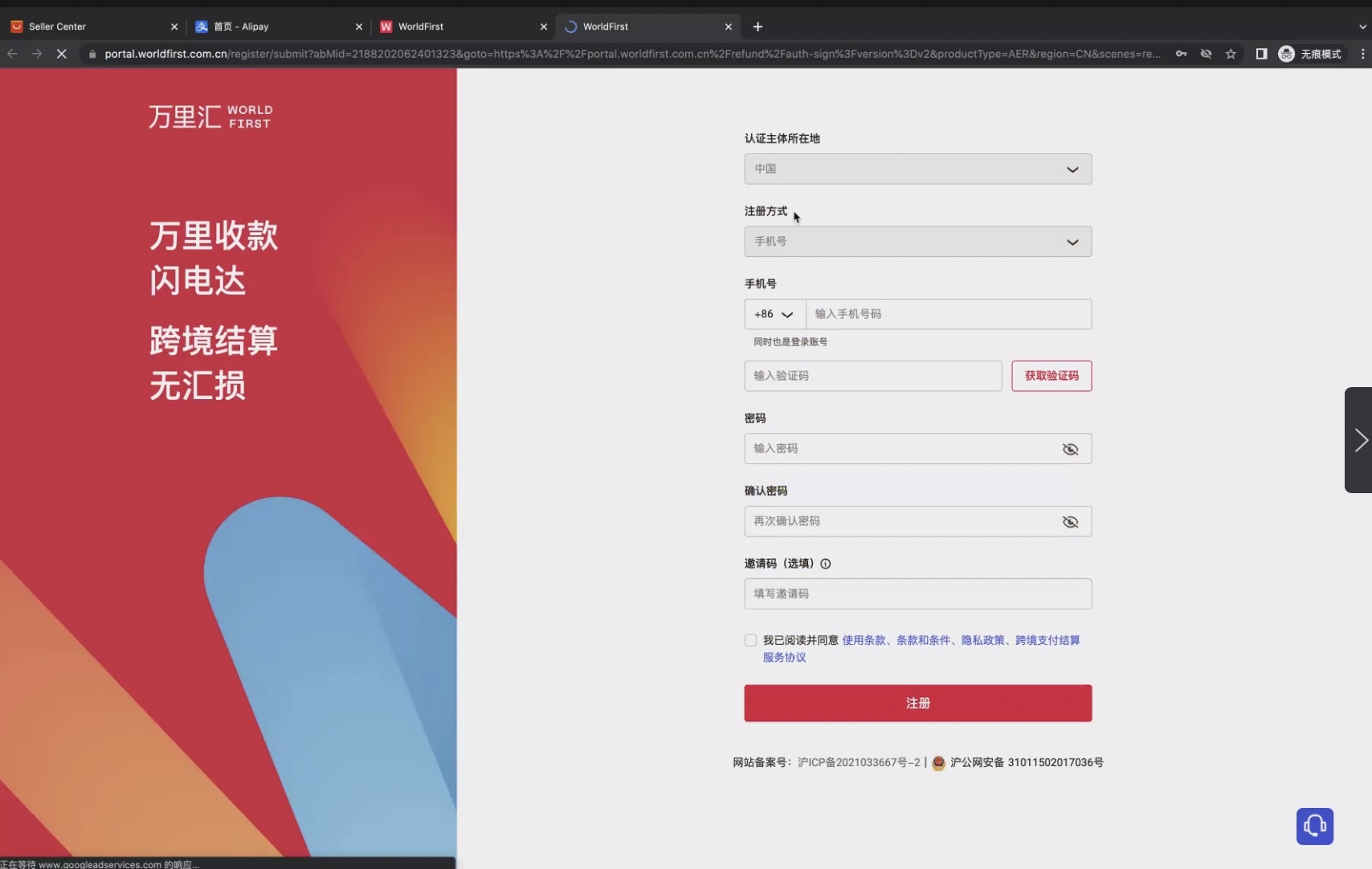Bookmark this page with the star icon
1372x869 pixels.
[x=1230, y=54]
